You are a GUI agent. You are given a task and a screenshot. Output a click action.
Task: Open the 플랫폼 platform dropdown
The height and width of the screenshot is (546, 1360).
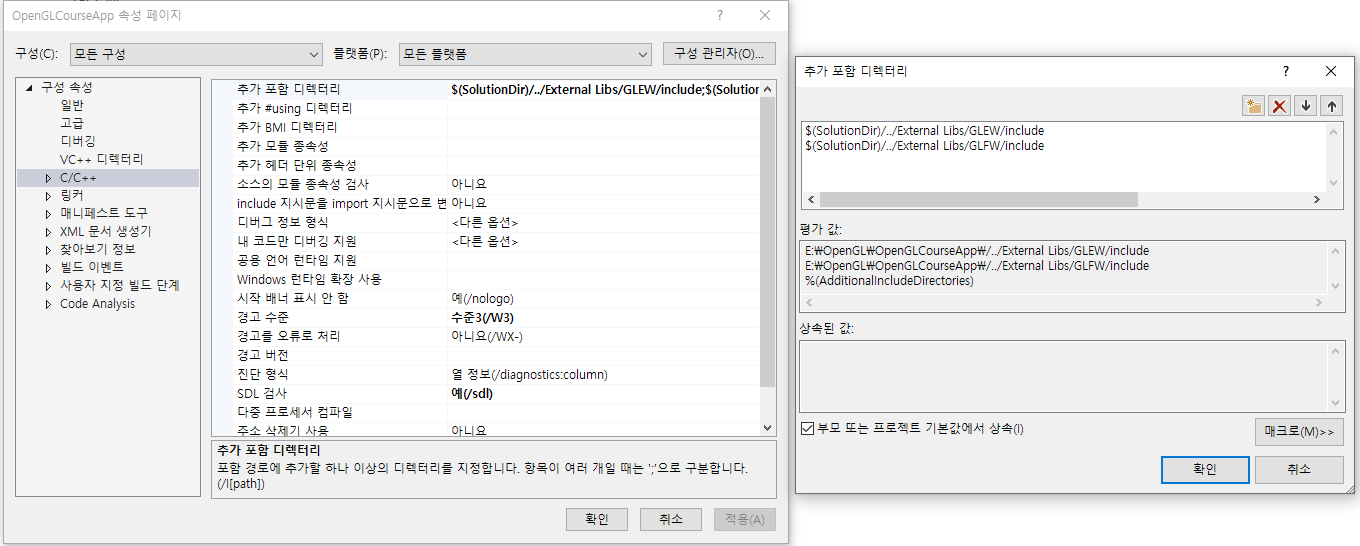coord(525,54)
